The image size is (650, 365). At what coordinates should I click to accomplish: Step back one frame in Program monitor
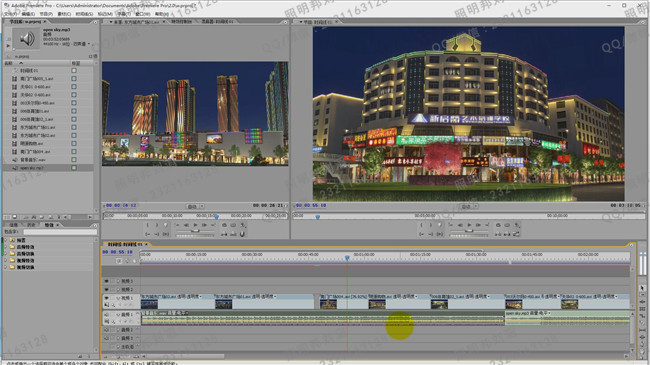tap(460, 225)
